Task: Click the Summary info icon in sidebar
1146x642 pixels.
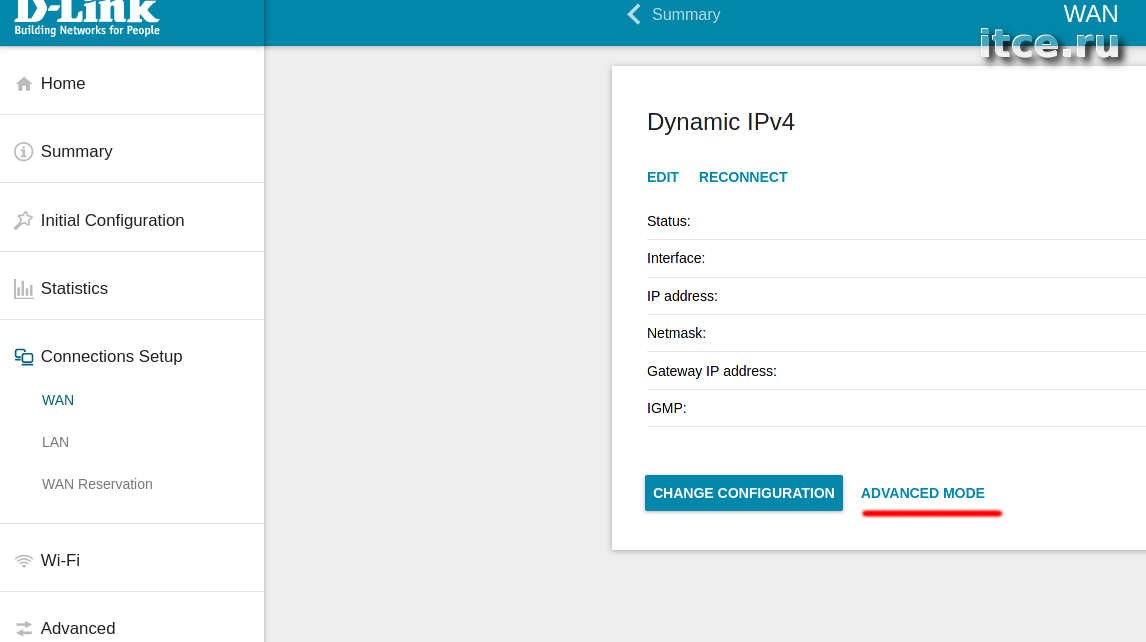Action: point(23,151)
